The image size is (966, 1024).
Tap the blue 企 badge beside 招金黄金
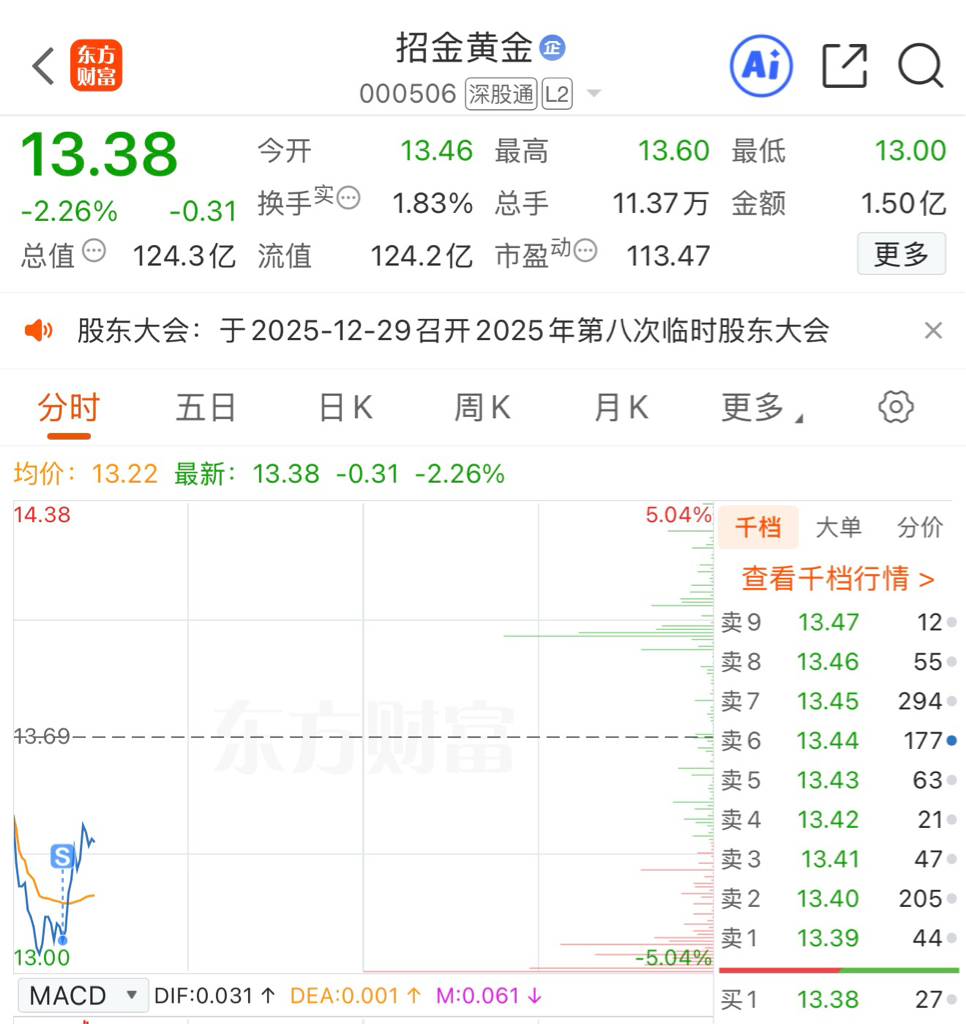(x=552, y=48)
